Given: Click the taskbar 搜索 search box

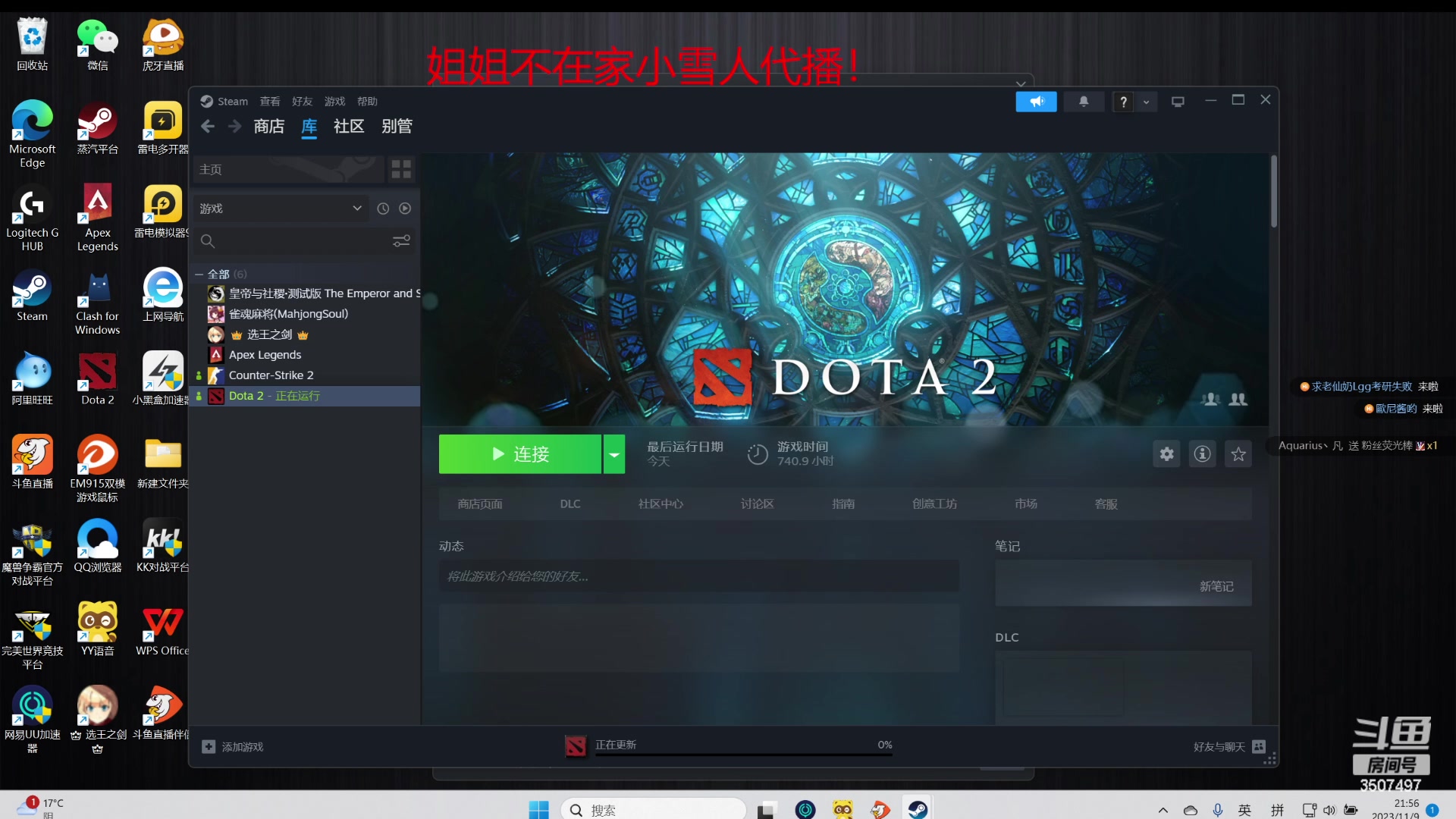Looking at the screenshot, I should [x=653, y=809].
